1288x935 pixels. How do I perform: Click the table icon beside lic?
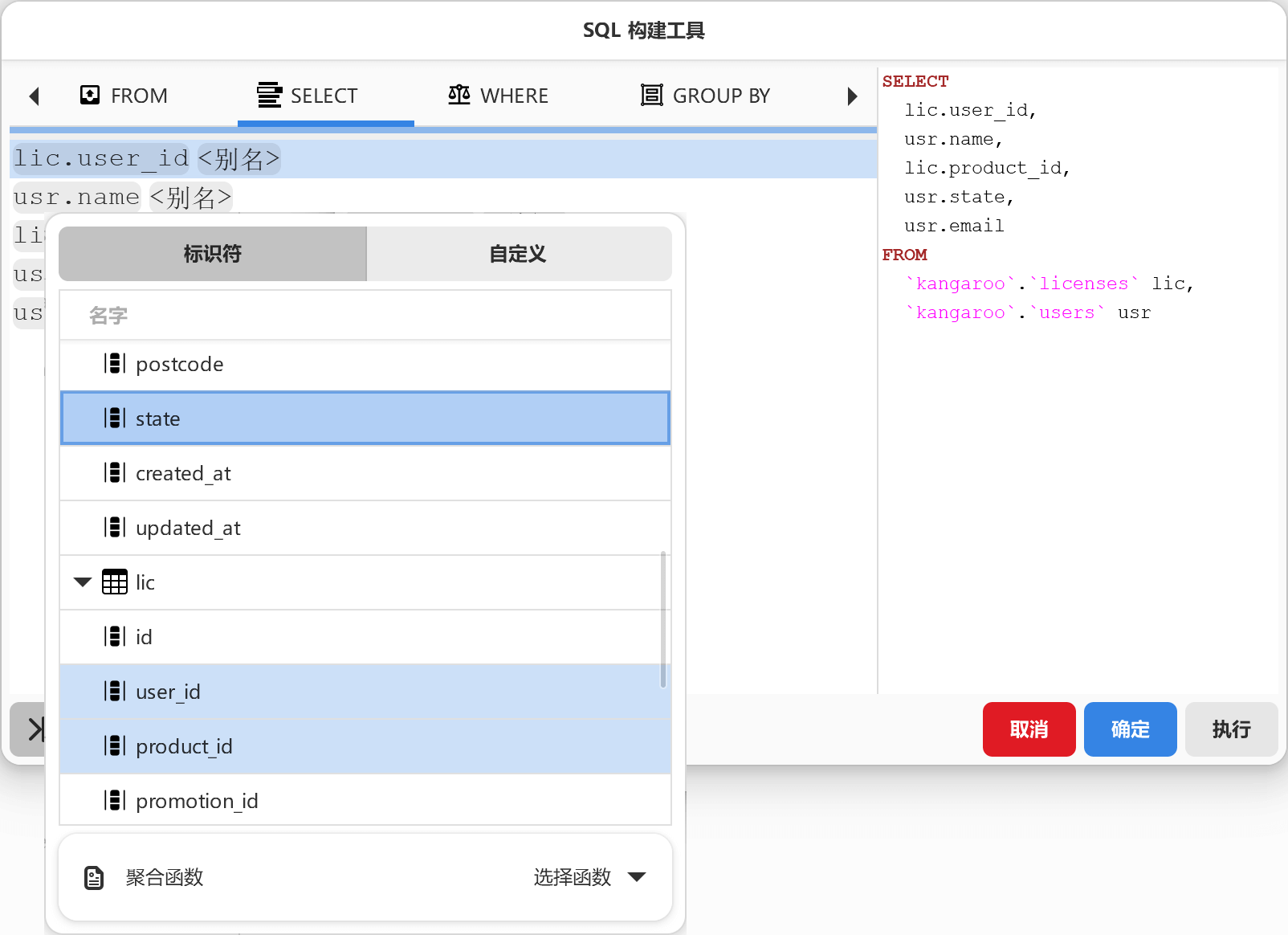114,582
